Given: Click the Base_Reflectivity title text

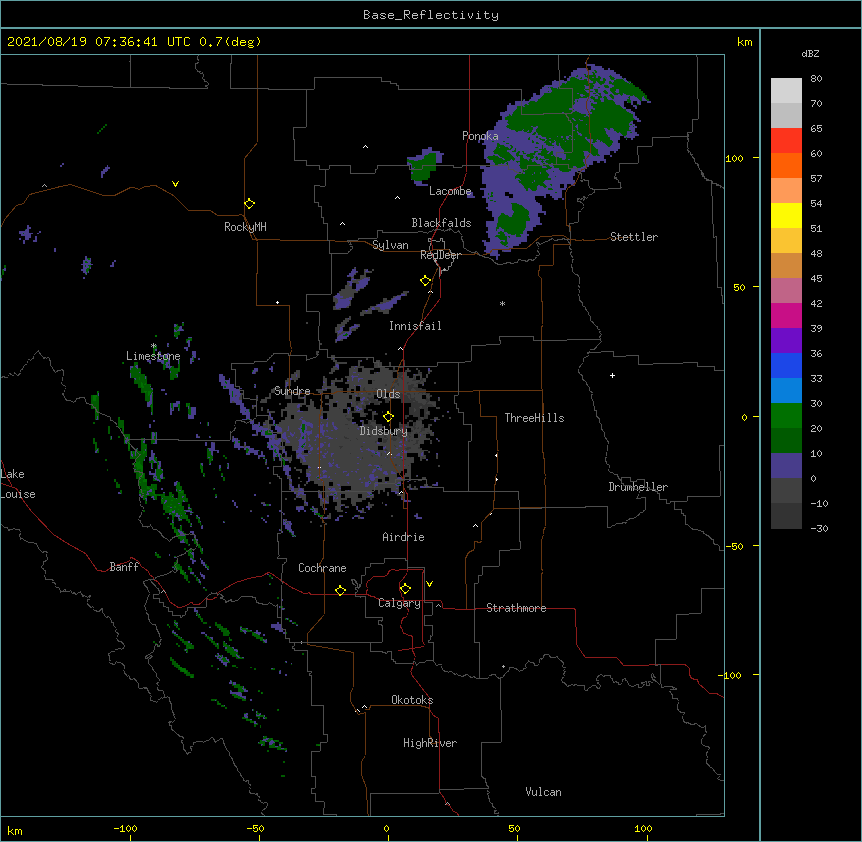Looking at the screenshot, I should click(x=431, y=15).
